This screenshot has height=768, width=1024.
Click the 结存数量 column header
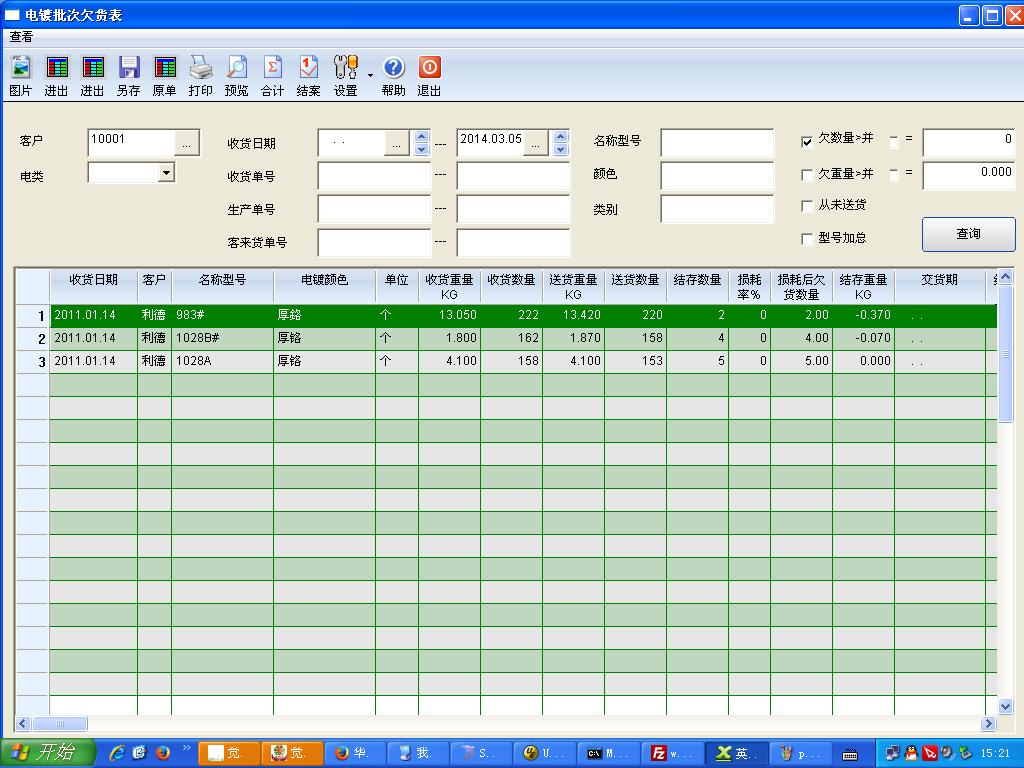coord(697,286)
